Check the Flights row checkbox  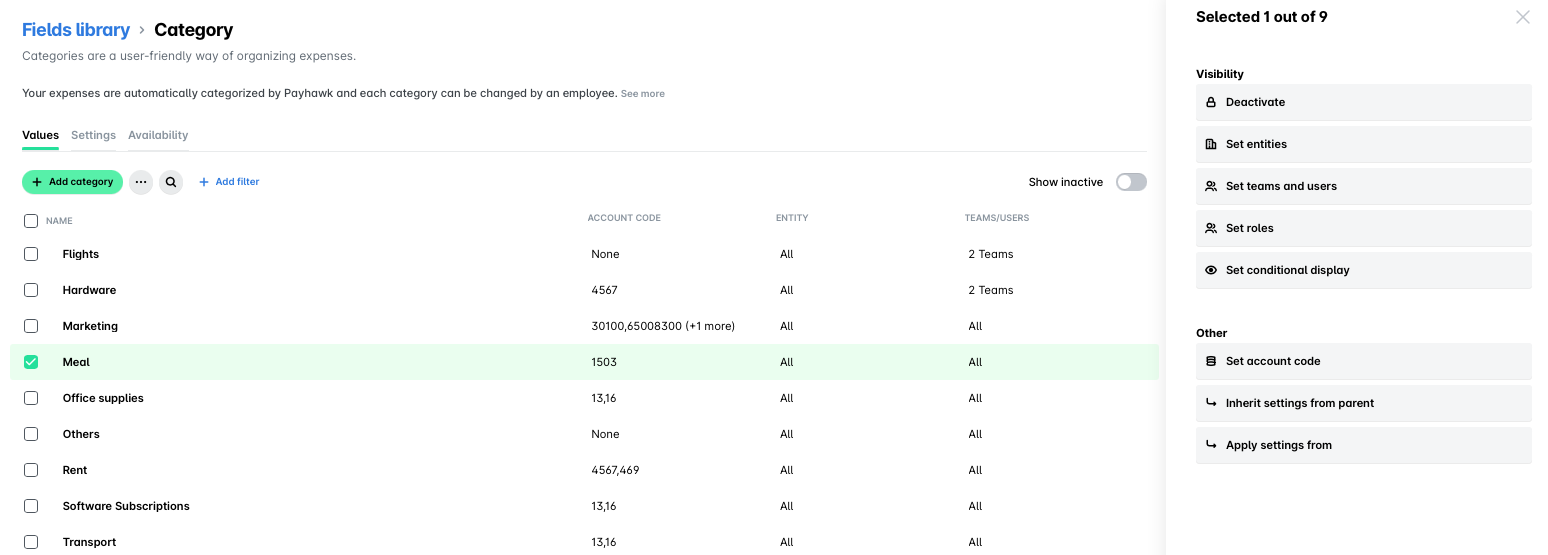click(31, 254)
